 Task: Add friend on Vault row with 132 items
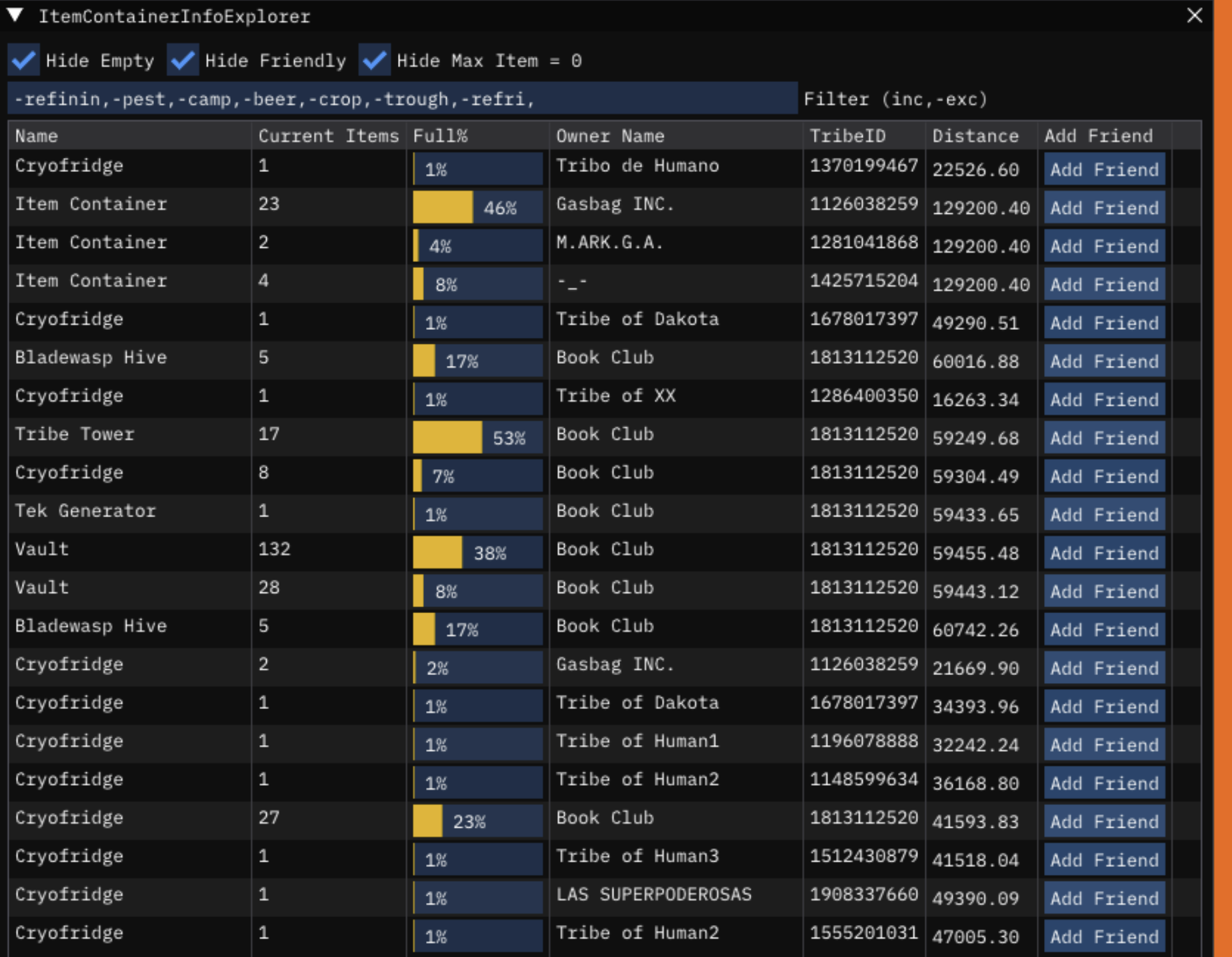[x=1105, y=553]
